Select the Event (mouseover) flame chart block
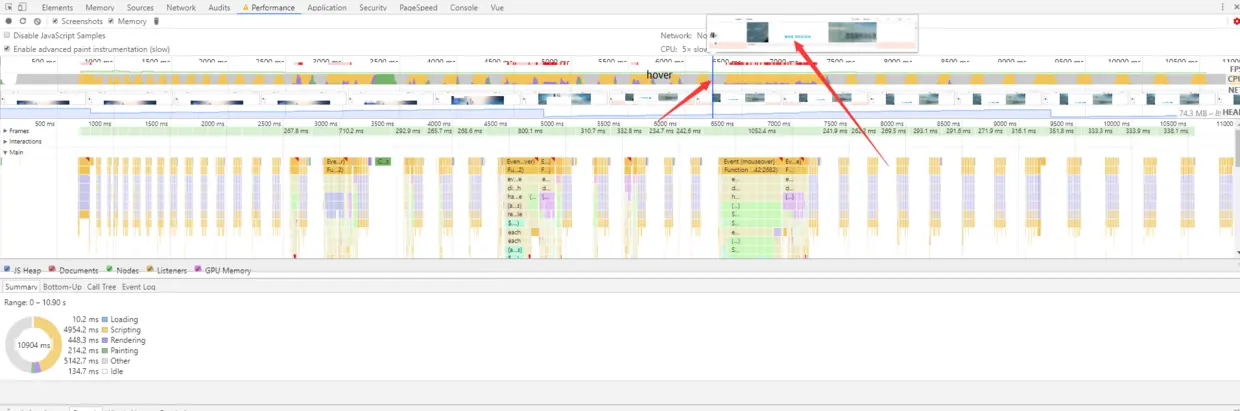The image size is (1240, 411). click(750, 161)
